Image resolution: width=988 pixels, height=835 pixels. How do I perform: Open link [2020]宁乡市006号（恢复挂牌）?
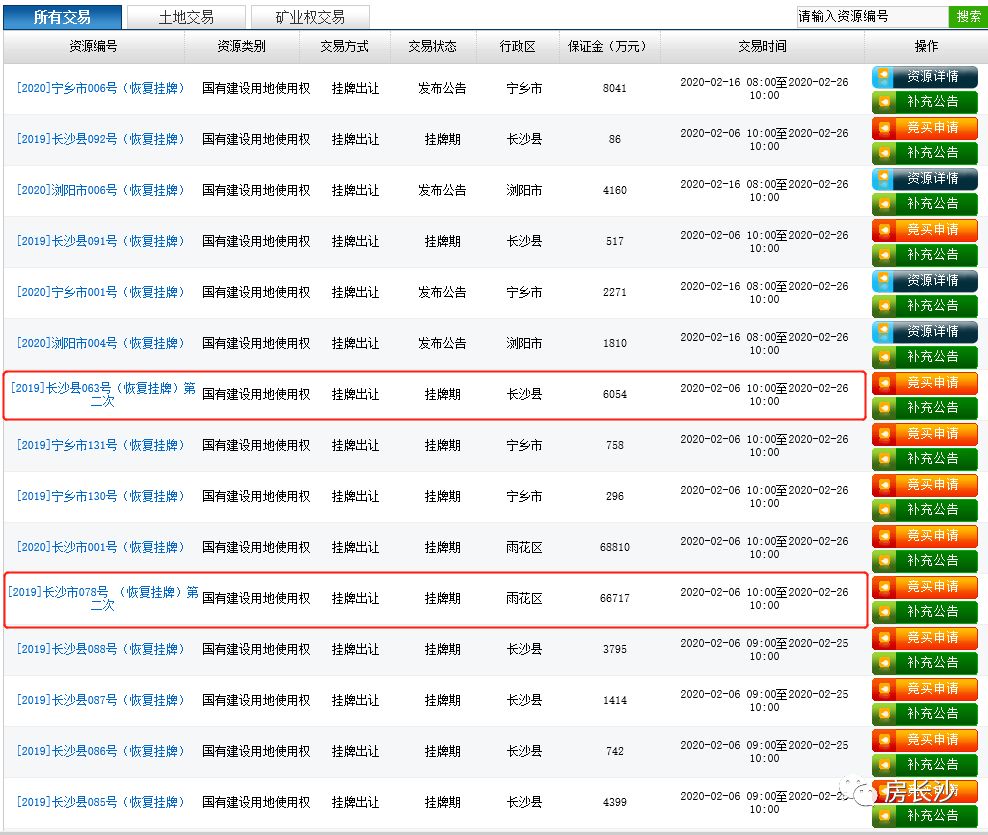pos(101,88)
